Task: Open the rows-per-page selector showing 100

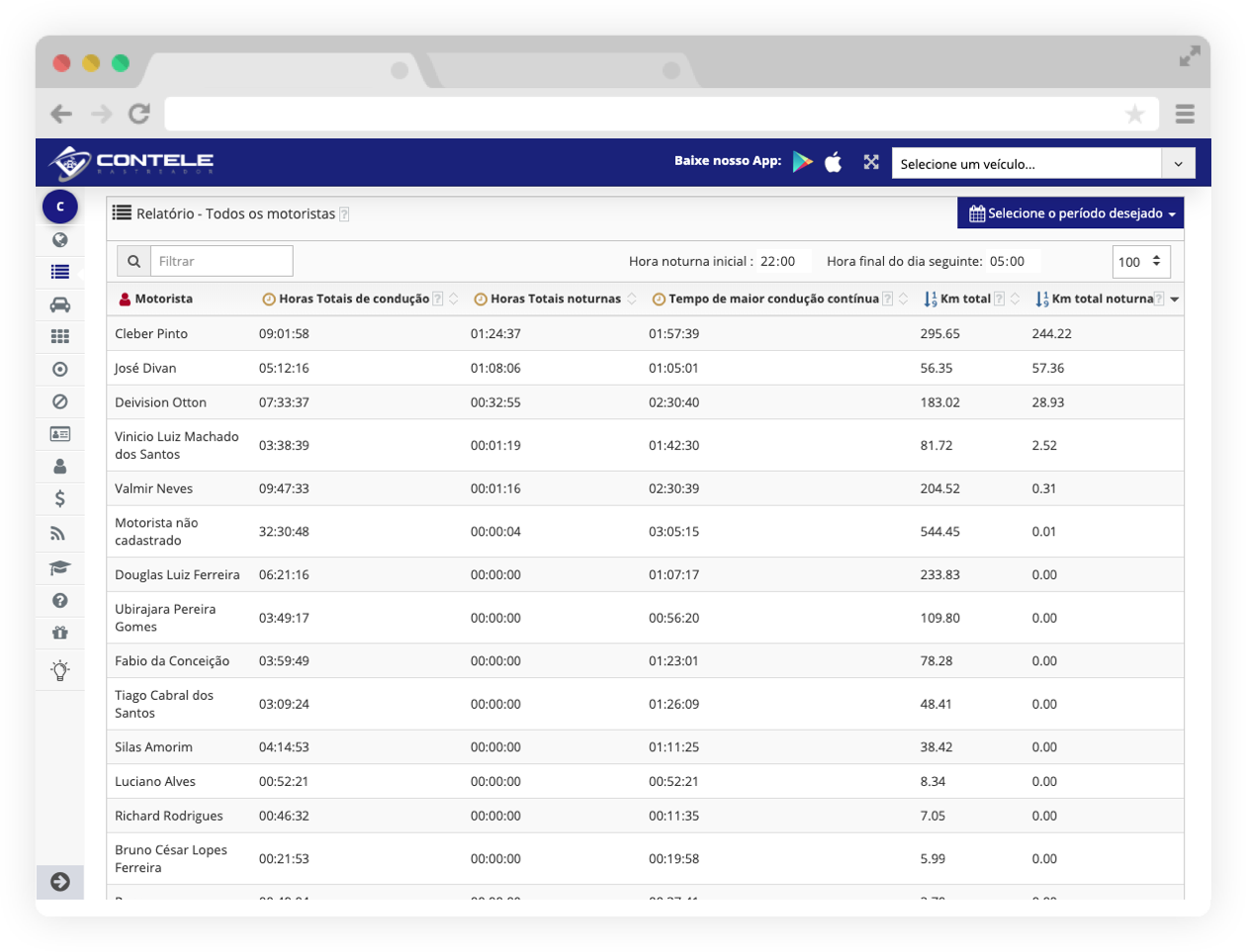Action: point(1141,262)
